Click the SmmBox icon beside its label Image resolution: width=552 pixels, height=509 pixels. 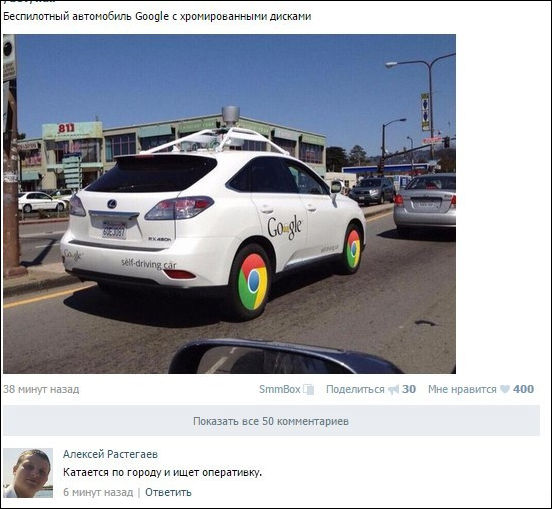[x=308, y=389]
